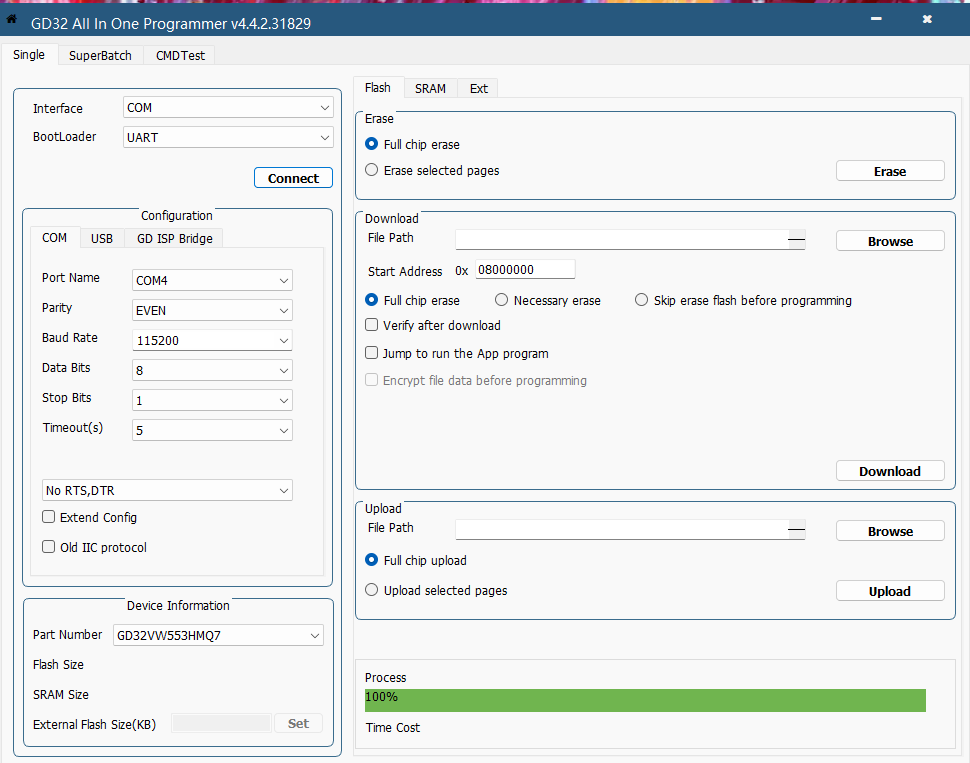Open the Parity combo box
The width and height of the screenshot is (970, 763).
coord(212,310)
